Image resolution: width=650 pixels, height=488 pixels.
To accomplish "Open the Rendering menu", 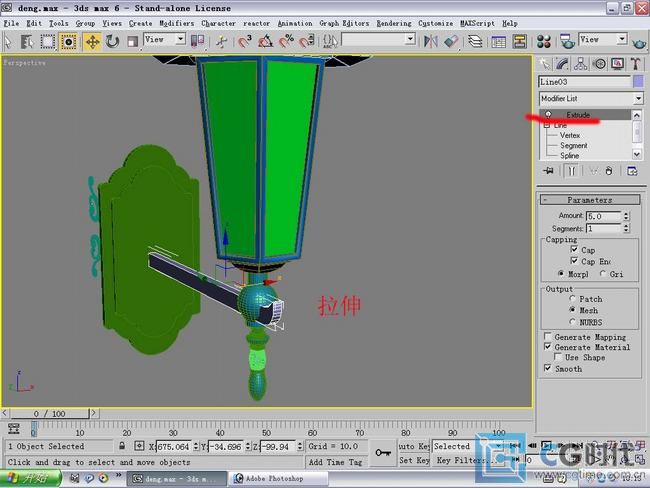I will tap(394, 23).
